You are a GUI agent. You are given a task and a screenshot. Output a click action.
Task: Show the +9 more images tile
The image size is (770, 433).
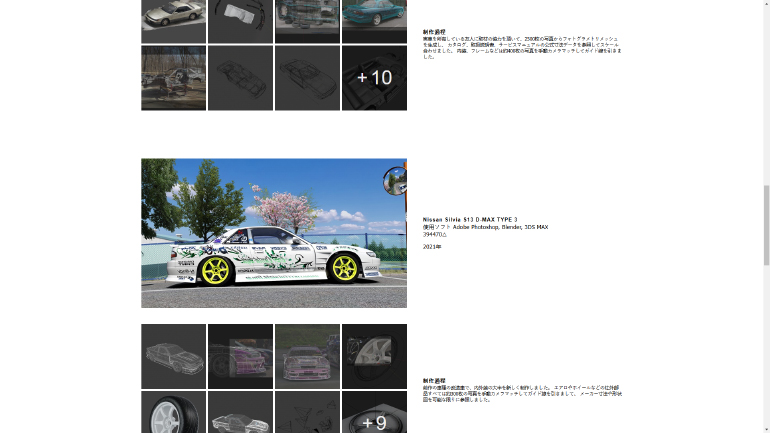pos(374,412)
